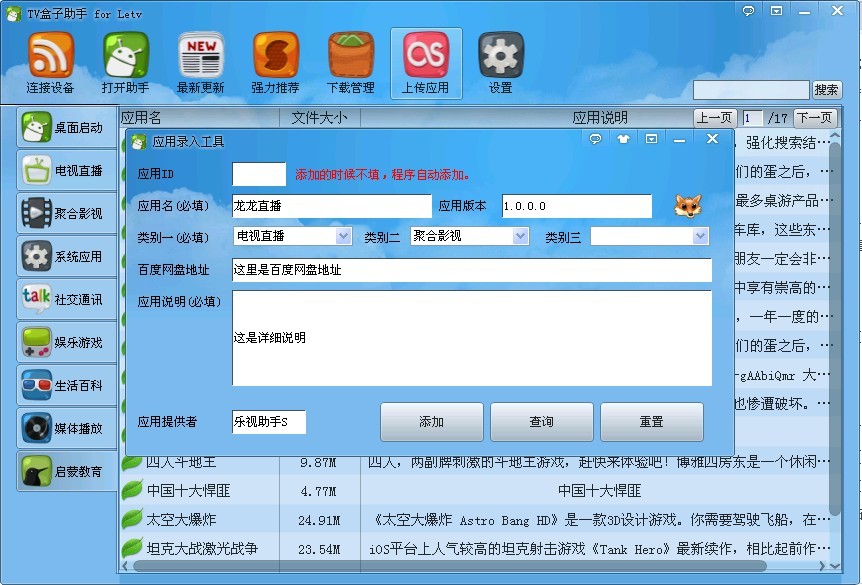Open 系统应用 sidebar category

[x=67, y=256]
